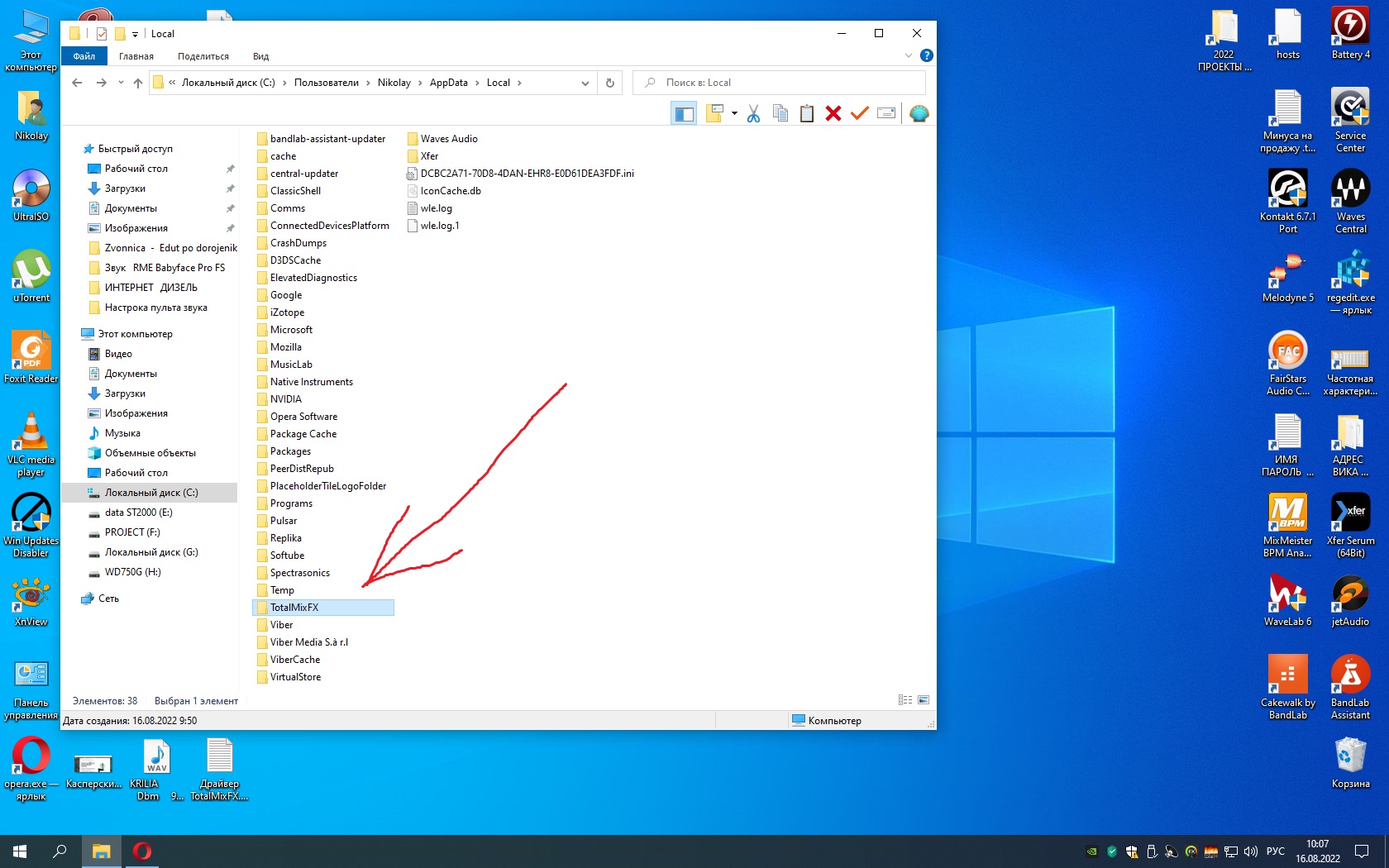Select the VLC media player desktop icon
Image resolution: width=1389 pixels, height=868 pixels.
pyautogui.click(x=31, y=445)
